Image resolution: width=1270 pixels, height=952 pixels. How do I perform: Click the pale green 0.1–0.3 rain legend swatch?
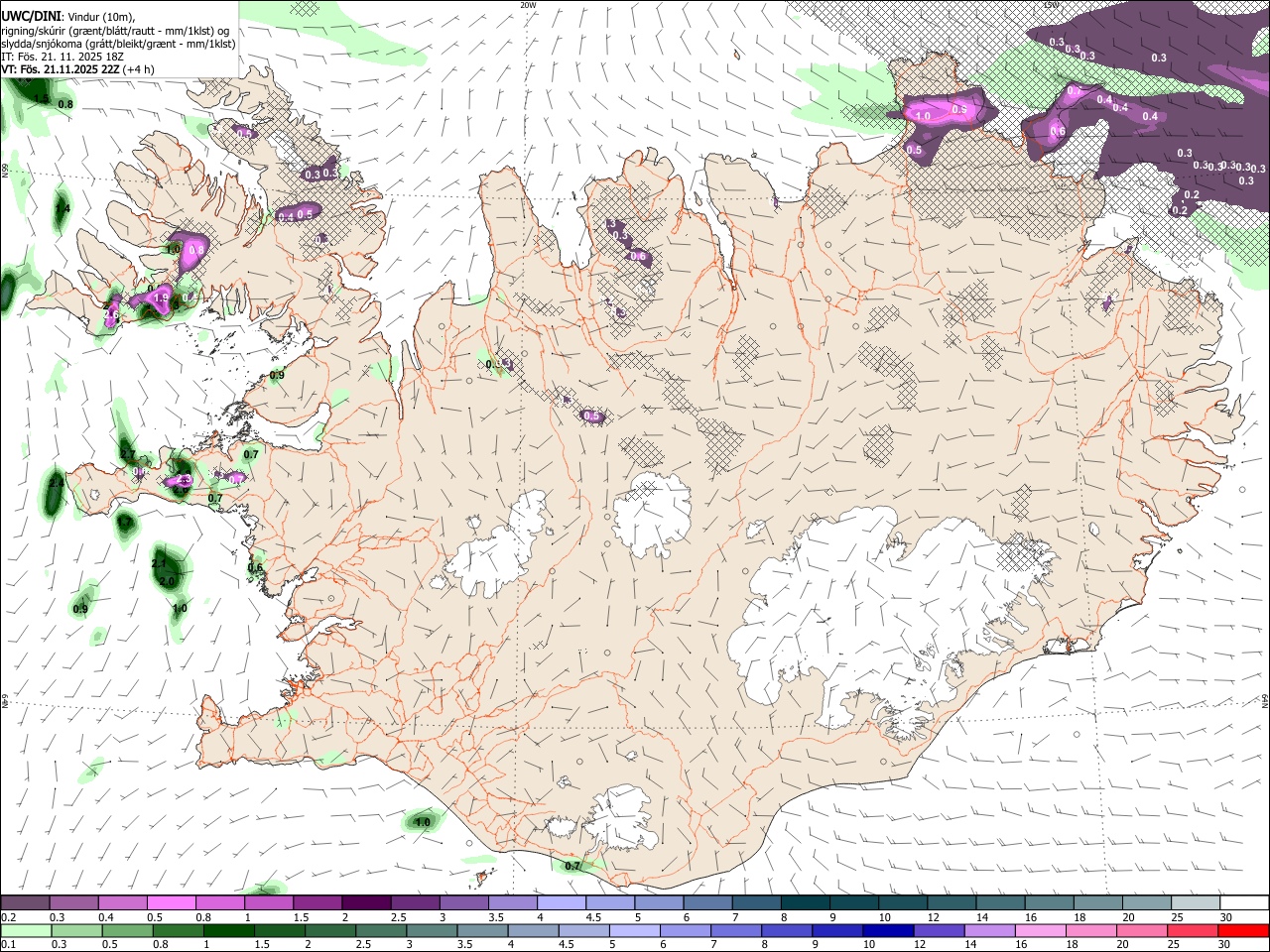(x=26, y=931)
